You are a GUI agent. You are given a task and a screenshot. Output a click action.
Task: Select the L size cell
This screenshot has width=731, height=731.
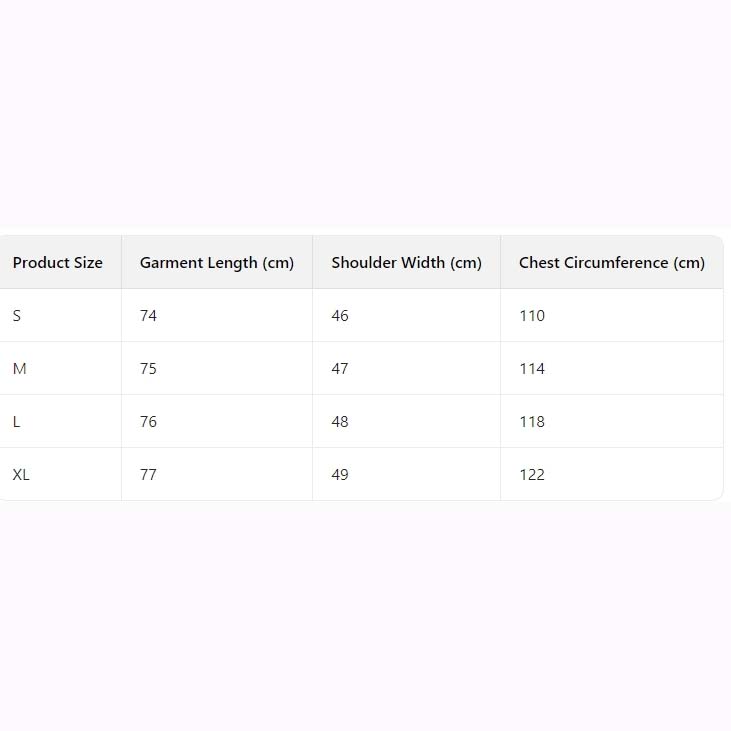(17, 422)
